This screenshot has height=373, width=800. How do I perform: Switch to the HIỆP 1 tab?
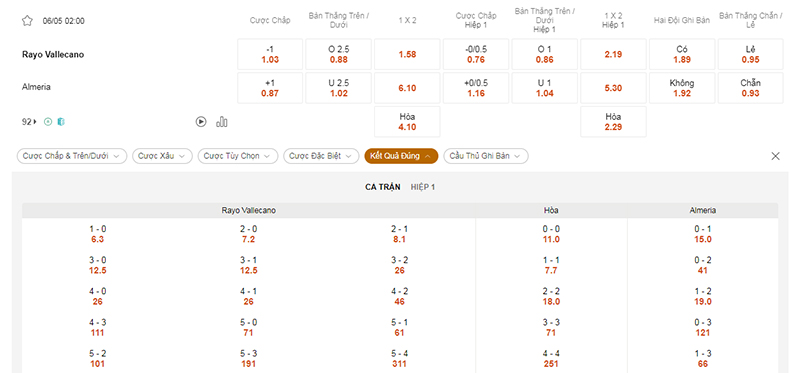point(423,187)
